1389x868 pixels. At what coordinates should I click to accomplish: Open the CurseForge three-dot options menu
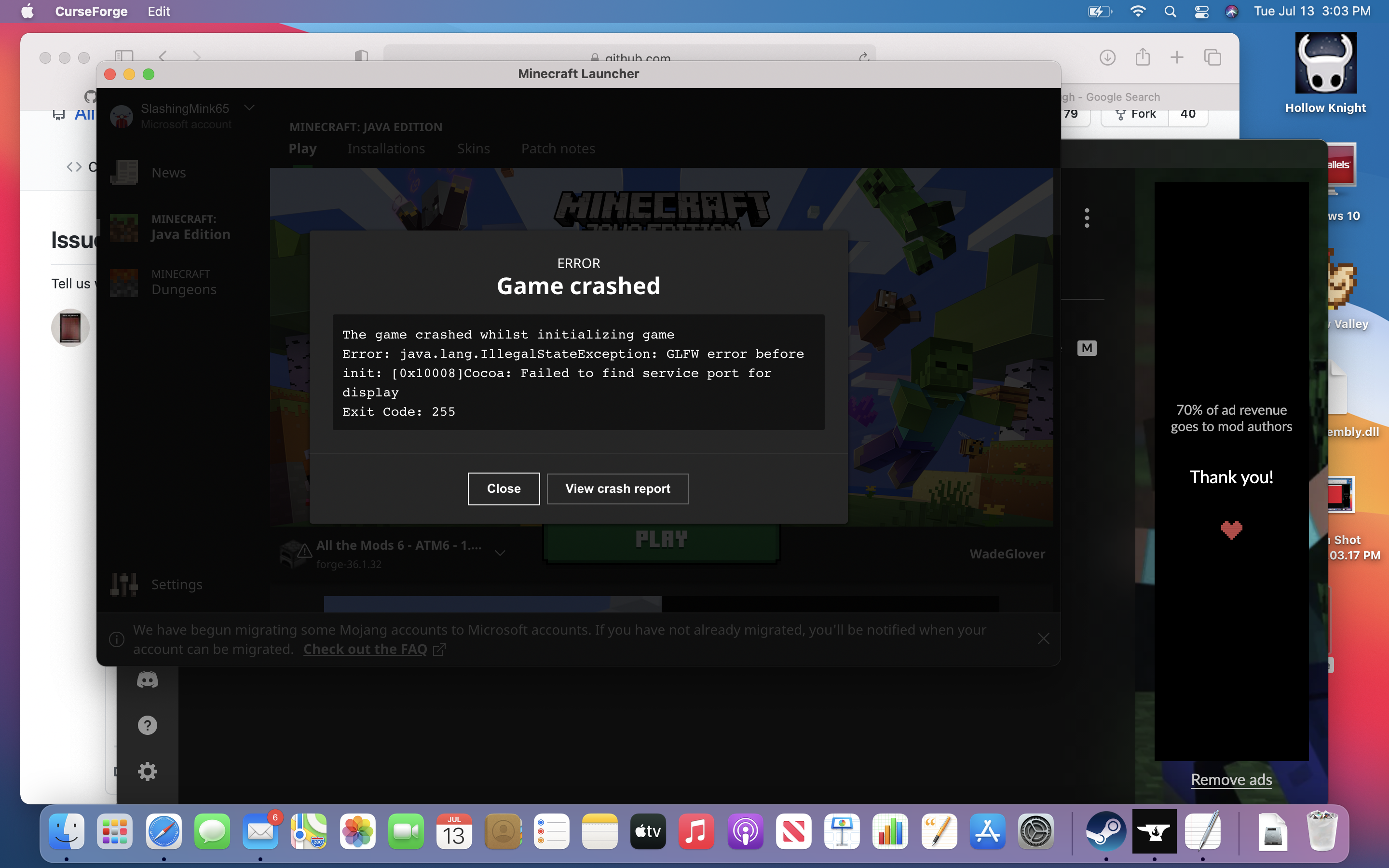pyautogui.click(x=1087, y=218)
